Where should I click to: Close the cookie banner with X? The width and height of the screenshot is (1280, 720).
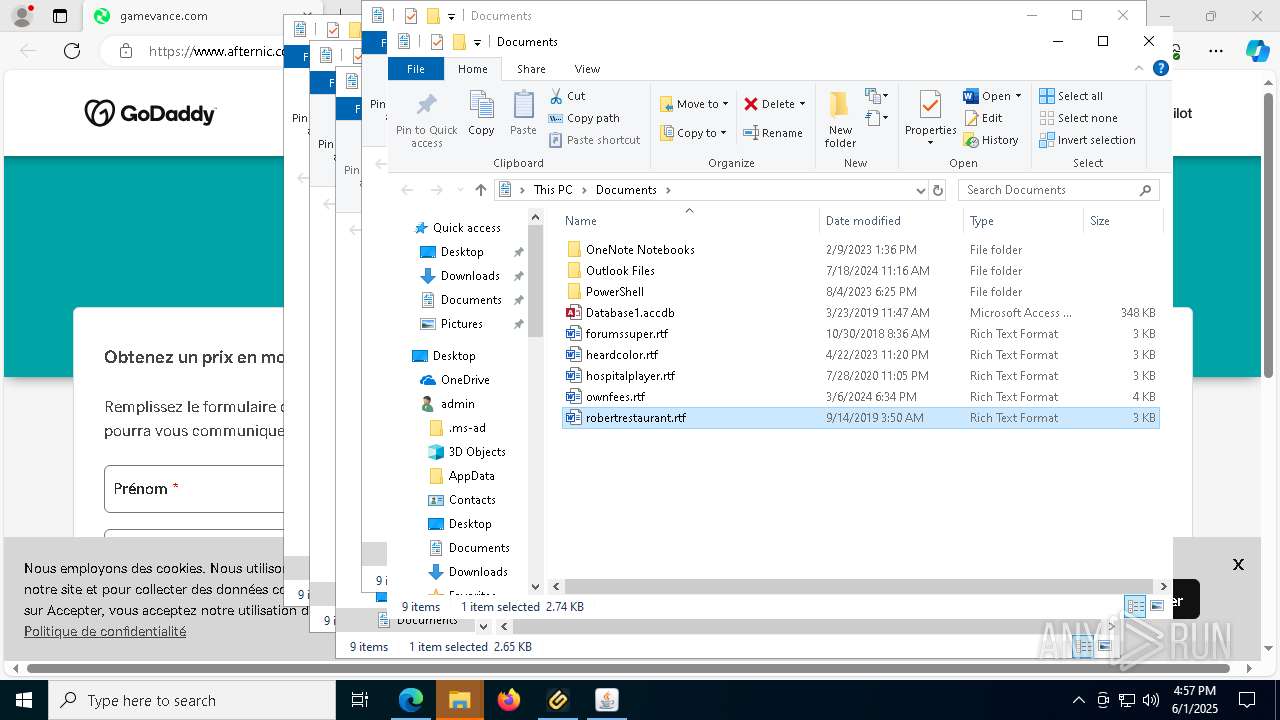[x=1238, y=564]
